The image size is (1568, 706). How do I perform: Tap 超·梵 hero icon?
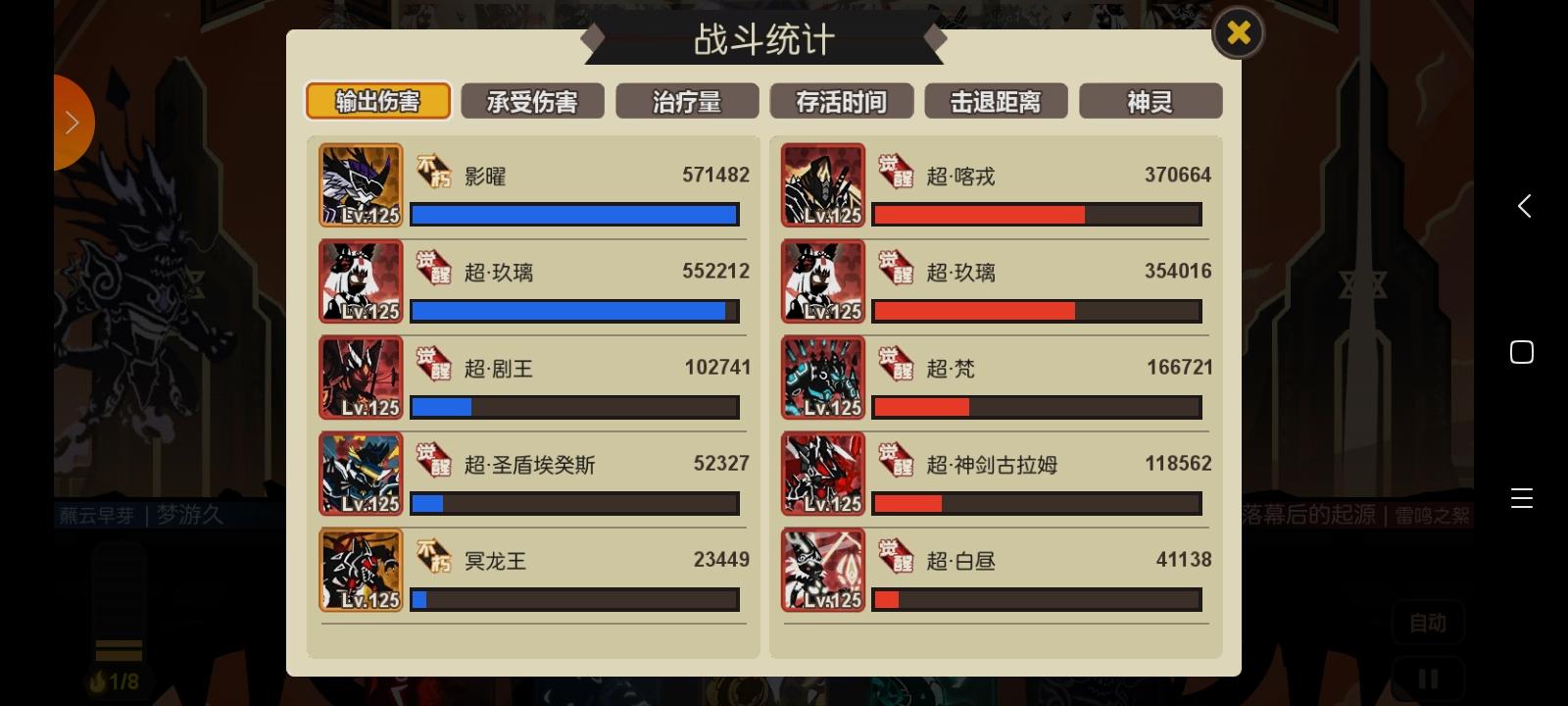[823, 378]
